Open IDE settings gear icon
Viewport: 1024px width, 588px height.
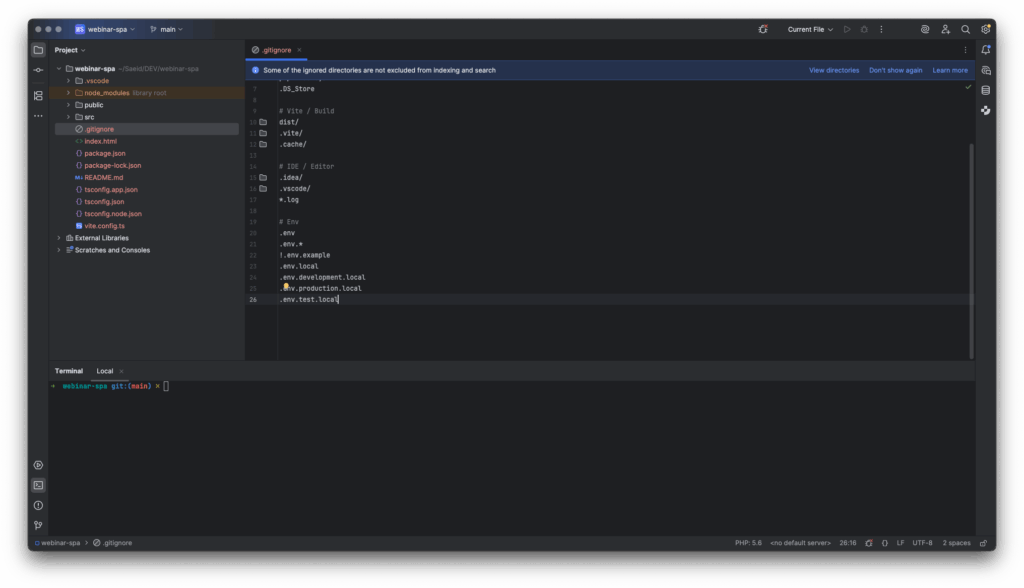985,30
